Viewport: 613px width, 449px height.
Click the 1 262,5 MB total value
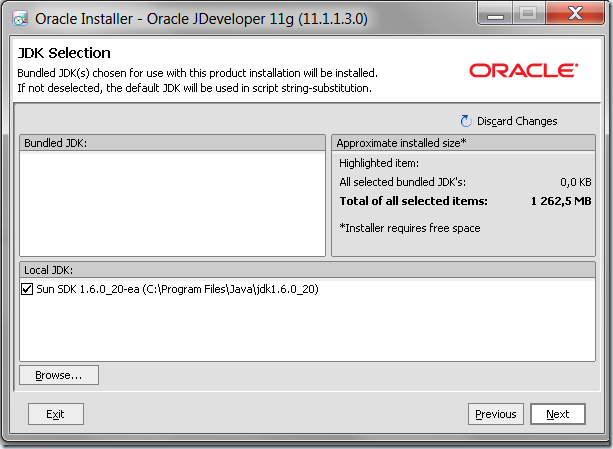tap(561, 201)
